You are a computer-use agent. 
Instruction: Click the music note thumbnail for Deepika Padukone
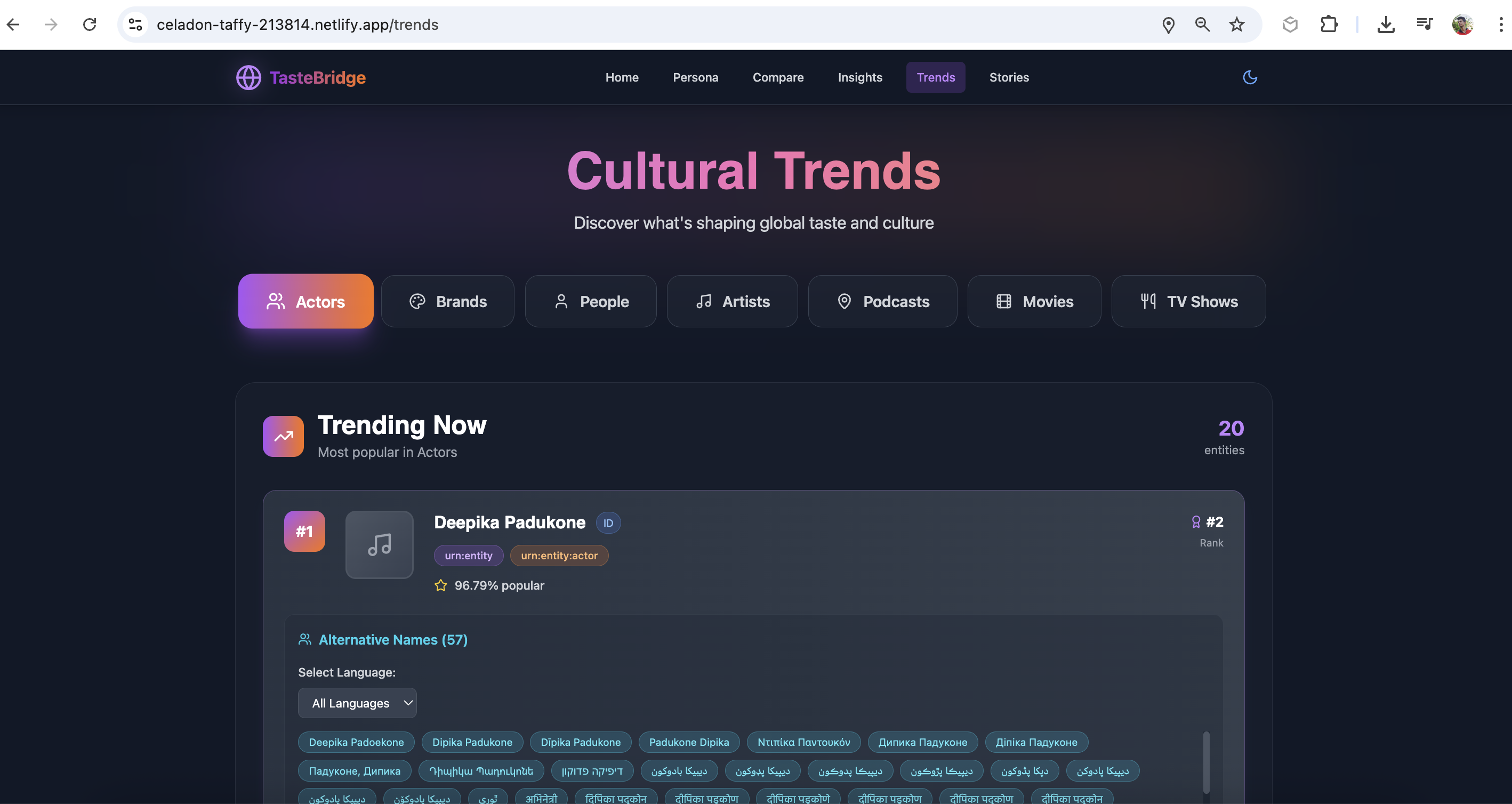[379, 544]
